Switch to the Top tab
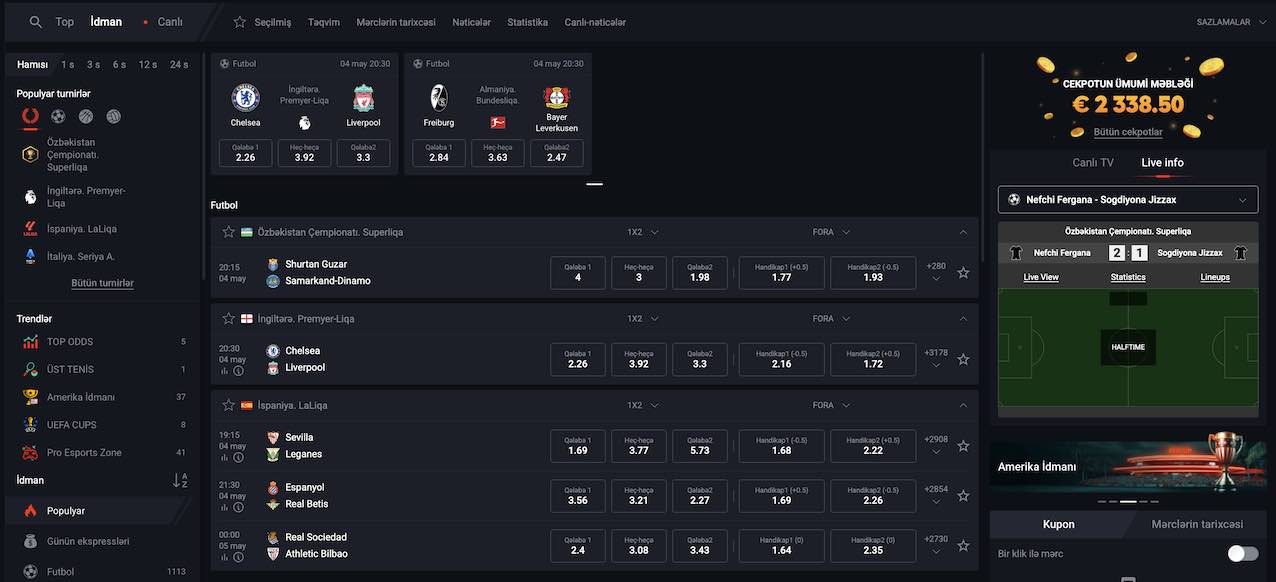This screenshot has width=1276, height=582. point(65,22)
